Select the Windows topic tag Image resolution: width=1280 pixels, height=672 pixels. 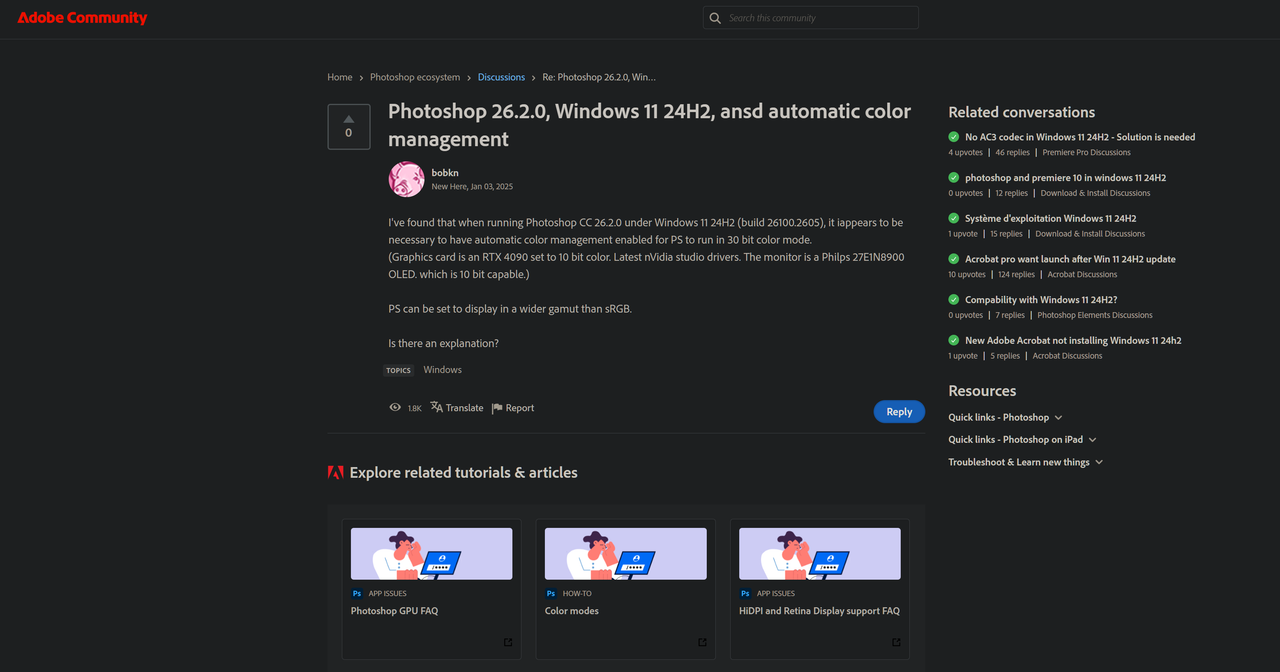[442, 370]
